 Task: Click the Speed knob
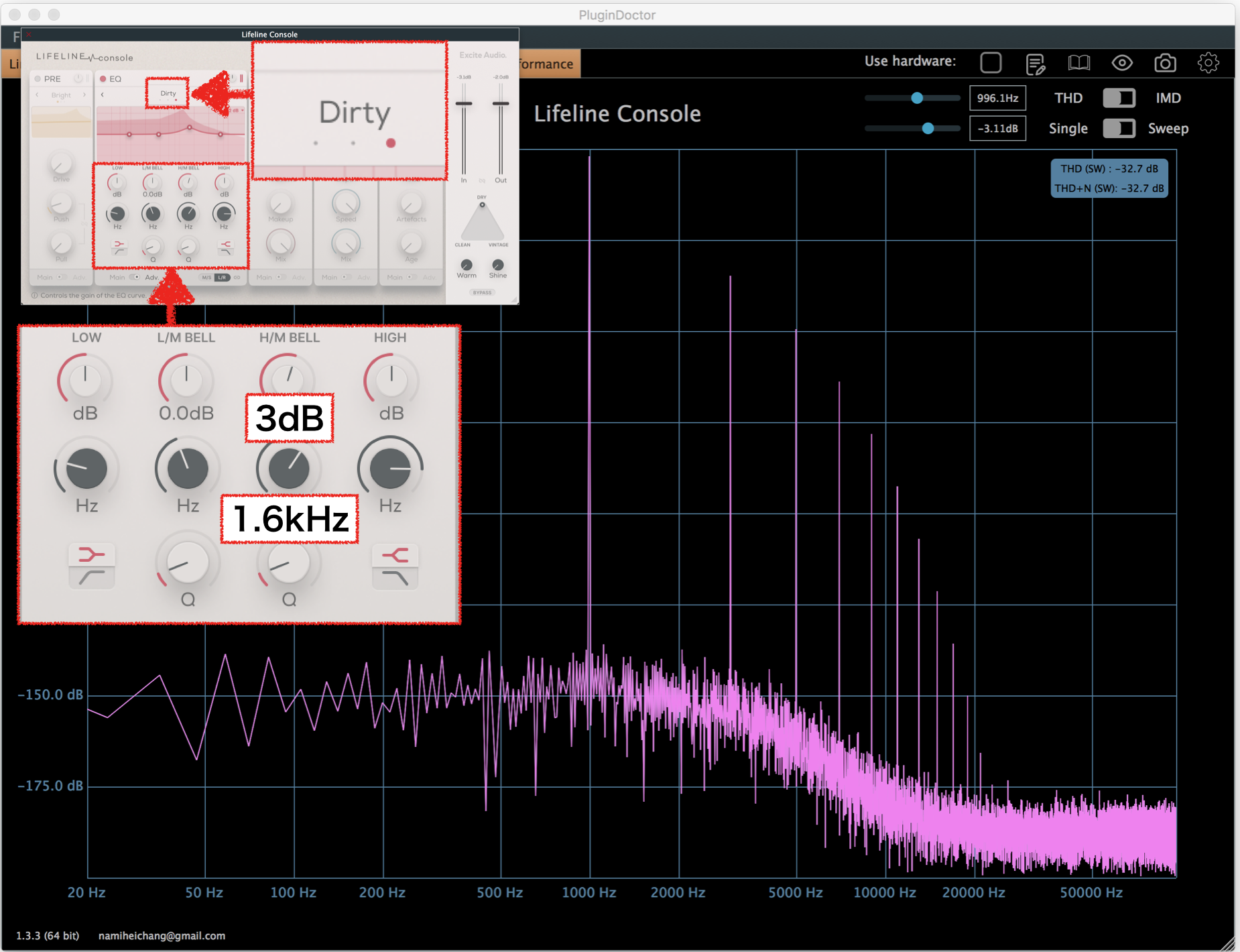coord(346,203)
